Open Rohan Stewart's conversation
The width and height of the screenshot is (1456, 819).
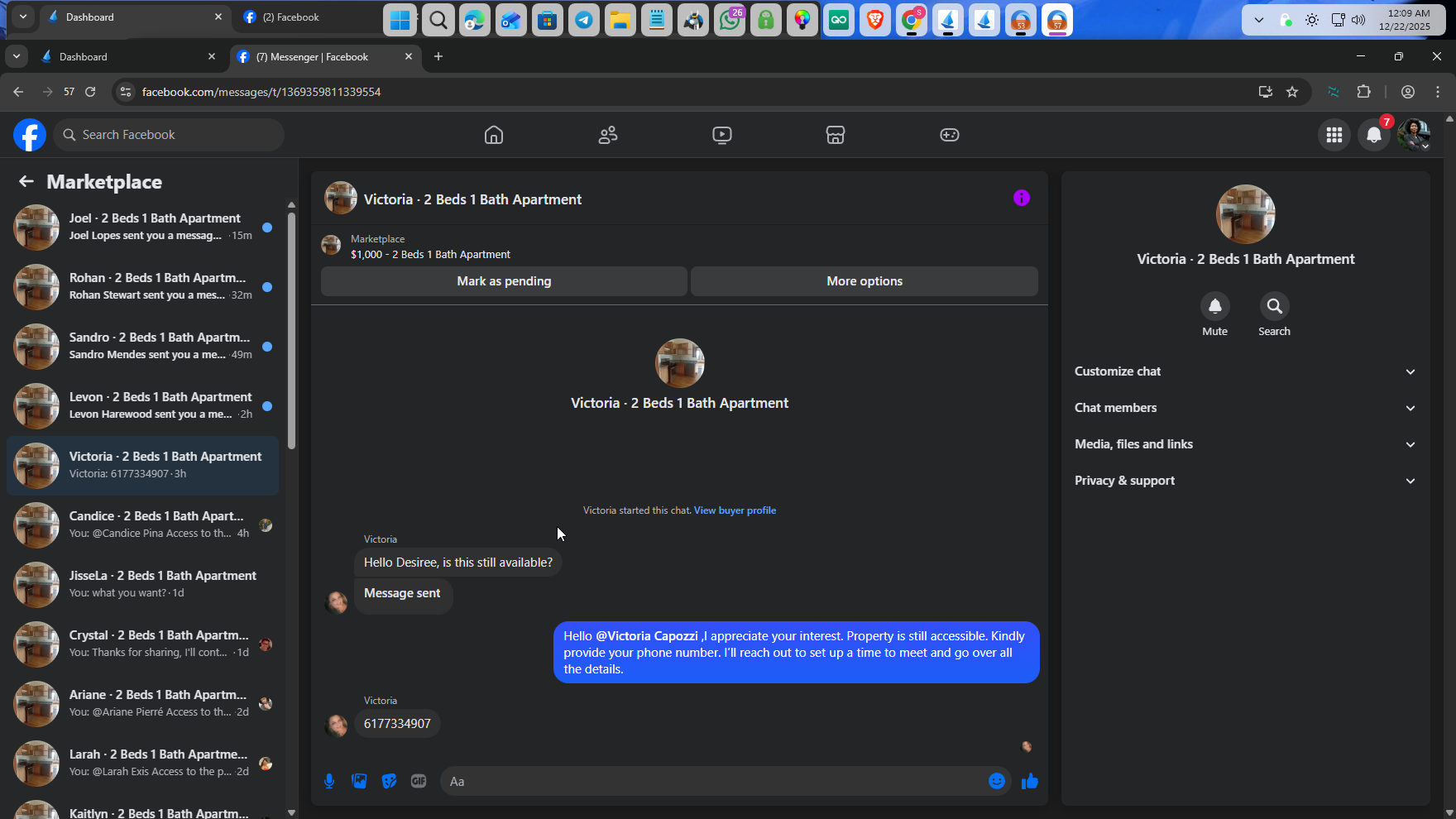143,287
